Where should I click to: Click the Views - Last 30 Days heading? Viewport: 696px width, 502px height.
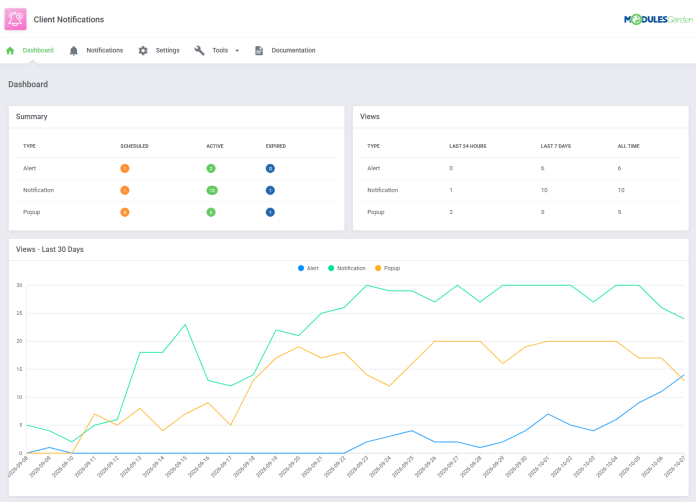click(x=50, y=249)
